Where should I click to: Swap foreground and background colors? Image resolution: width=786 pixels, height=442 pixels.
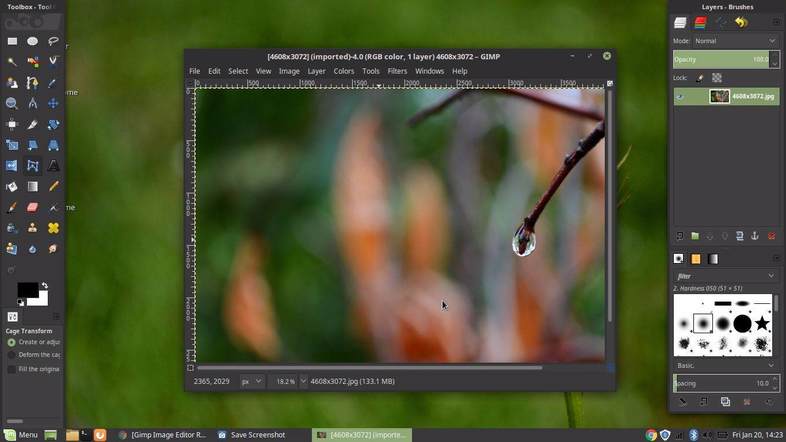coord(44,286)
